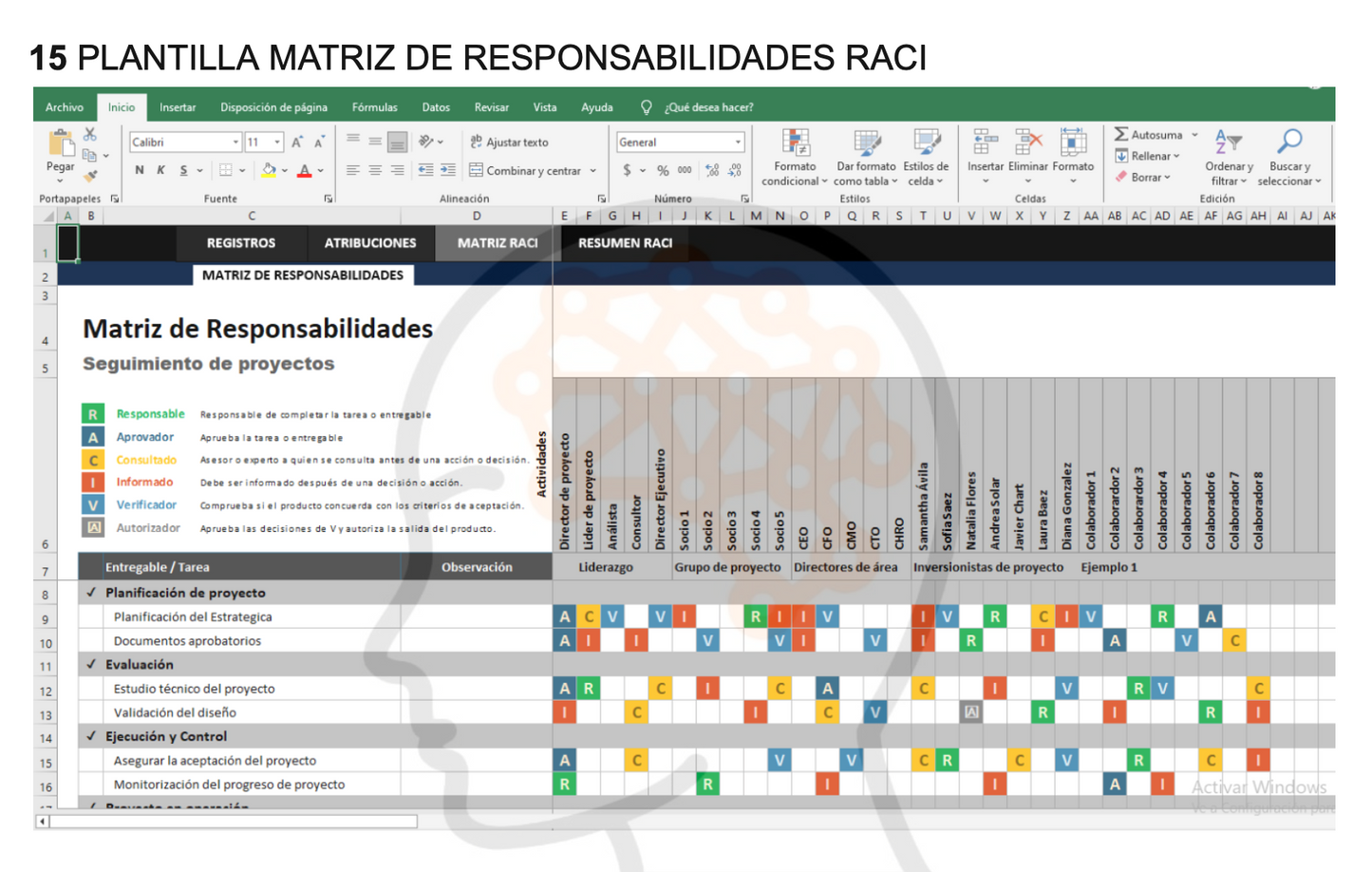Screen dimensions: 1372x872
Task: Click the horizontal scrollbar left arrow
Action: 43,822
